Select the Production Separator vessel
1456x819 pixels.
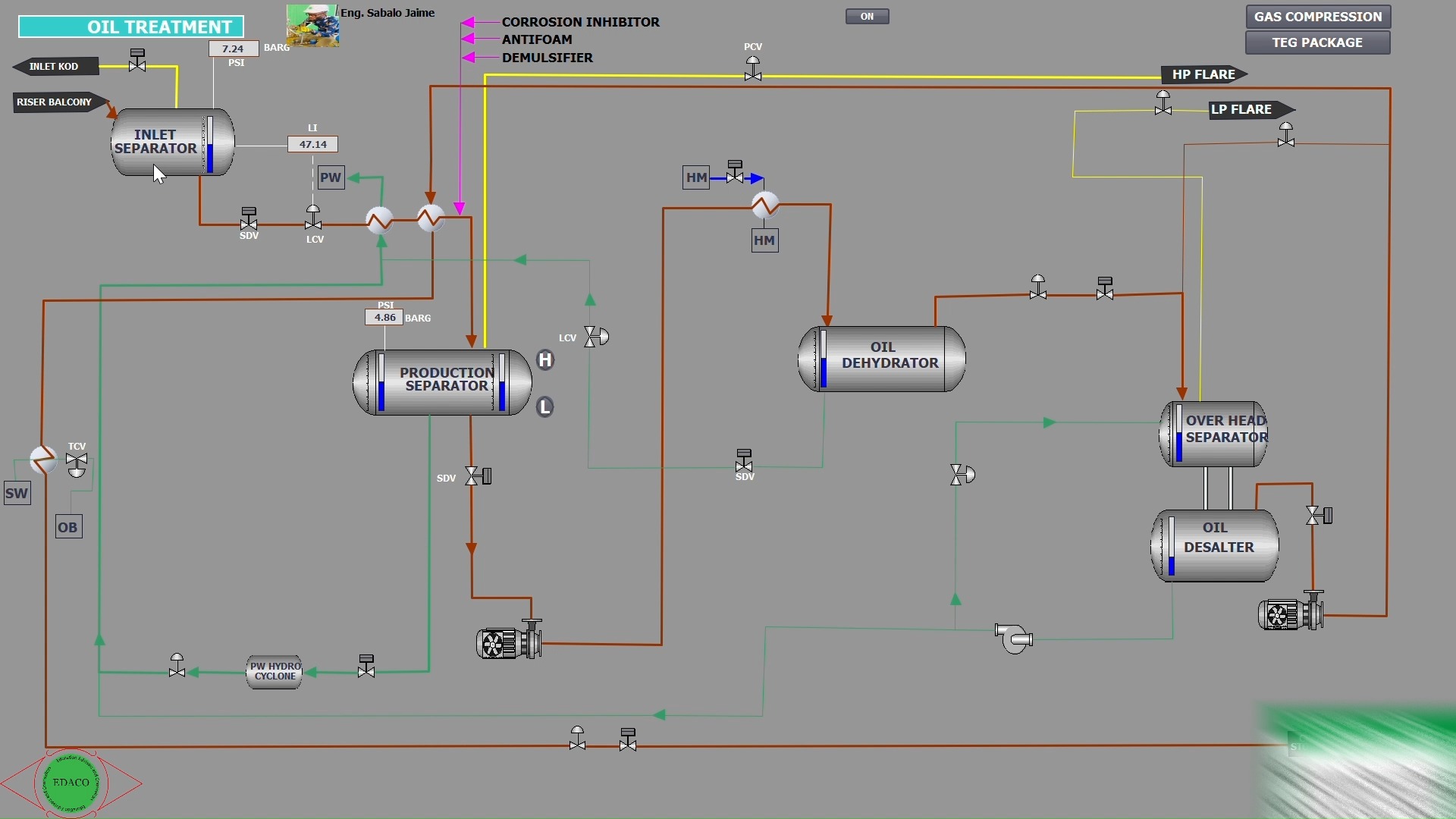coord(442,382)
